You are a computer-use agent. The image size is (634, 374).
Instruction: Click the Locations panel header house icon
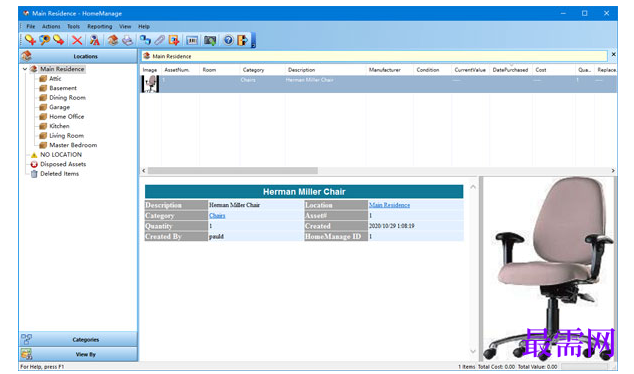point(27,56)
